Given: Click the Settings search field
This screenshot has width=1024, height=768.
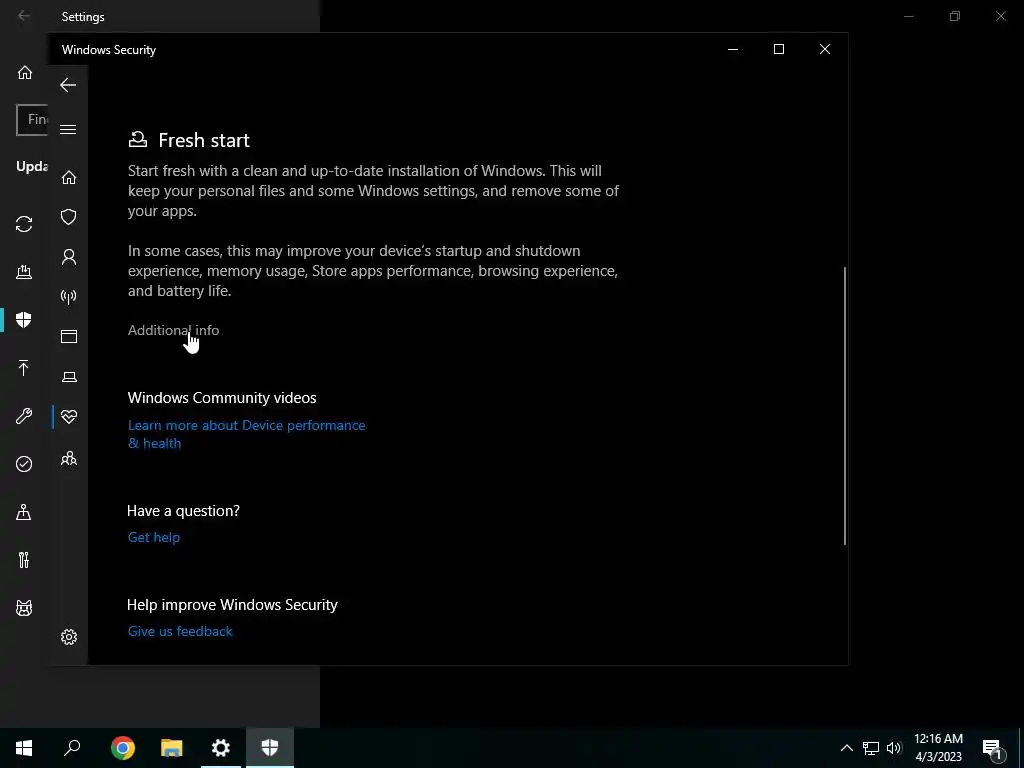Looking at the screenshot, I should coord(32,120).
